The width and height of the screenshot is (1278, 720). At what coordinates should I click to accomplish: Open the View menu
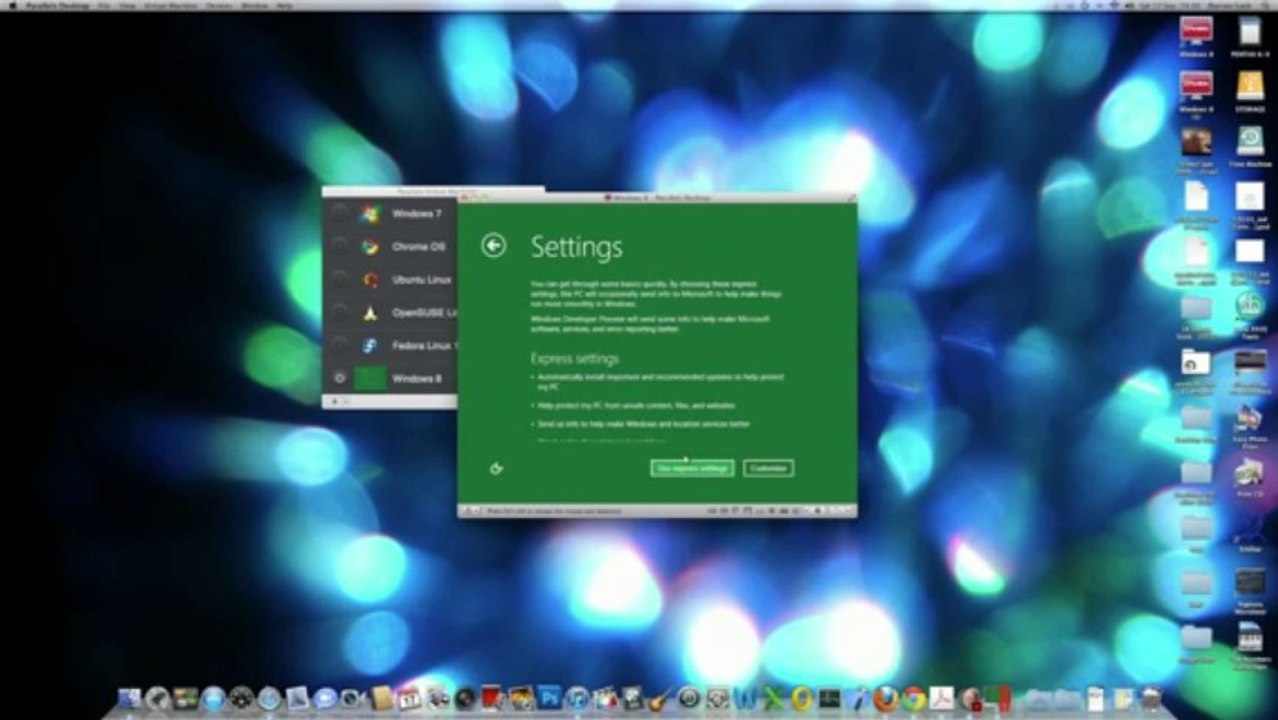tap(126, 5)
